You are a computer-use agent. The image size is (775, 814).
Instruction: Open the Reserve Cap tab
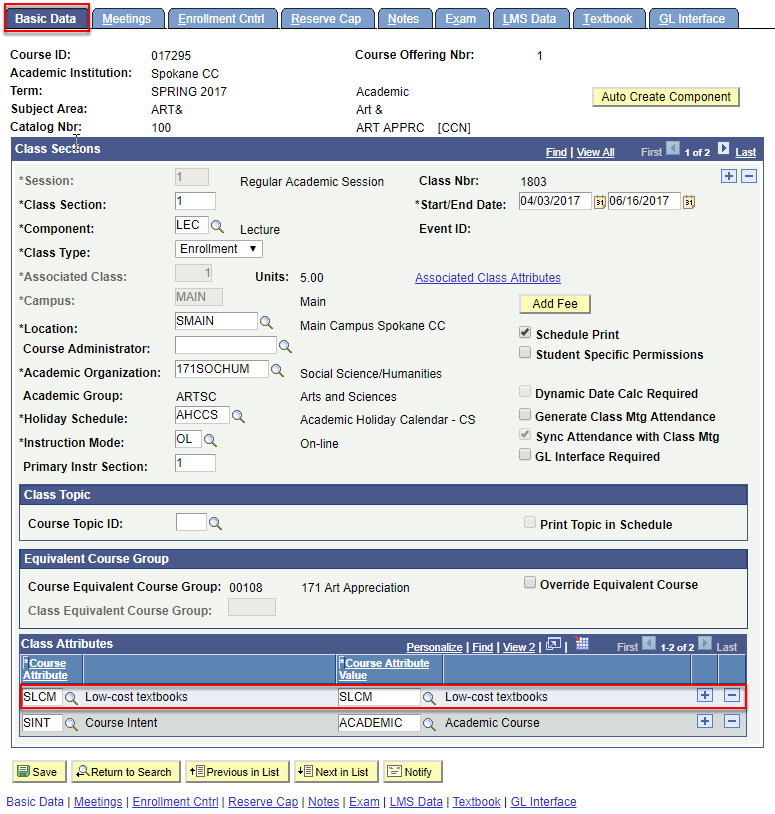[327, 19]
